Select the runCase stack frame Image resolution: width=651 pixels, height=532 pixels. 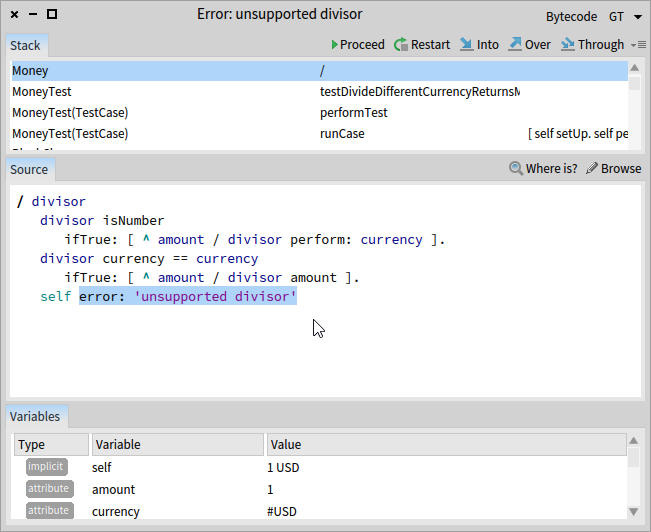tap(319, 134)
